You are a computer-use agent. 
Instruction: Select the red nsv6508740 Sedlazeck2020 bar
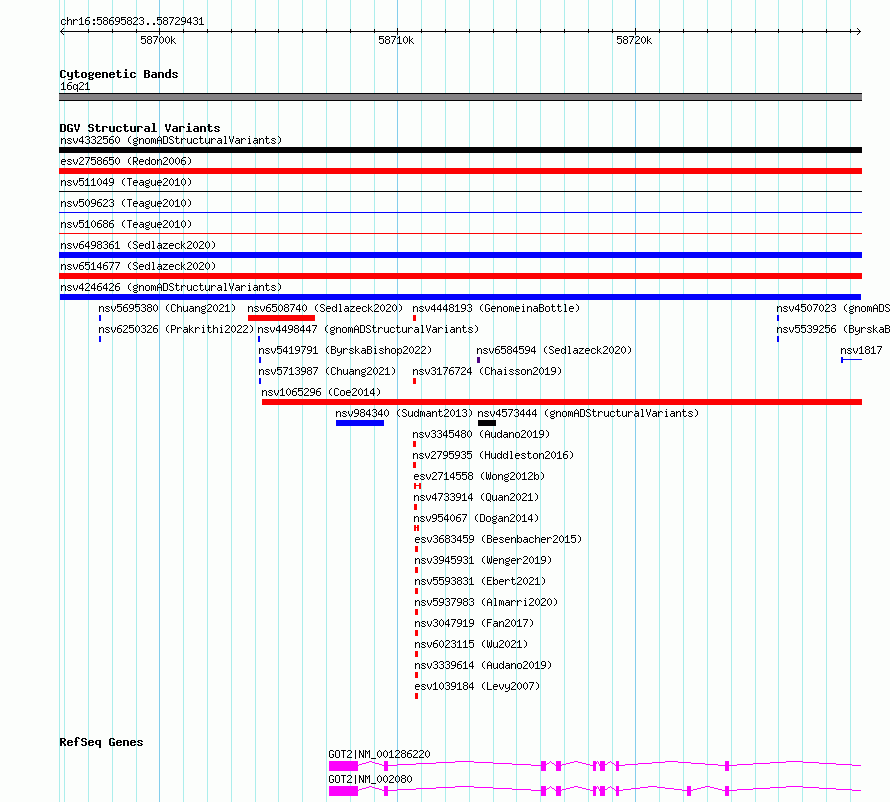pos(282,318)
